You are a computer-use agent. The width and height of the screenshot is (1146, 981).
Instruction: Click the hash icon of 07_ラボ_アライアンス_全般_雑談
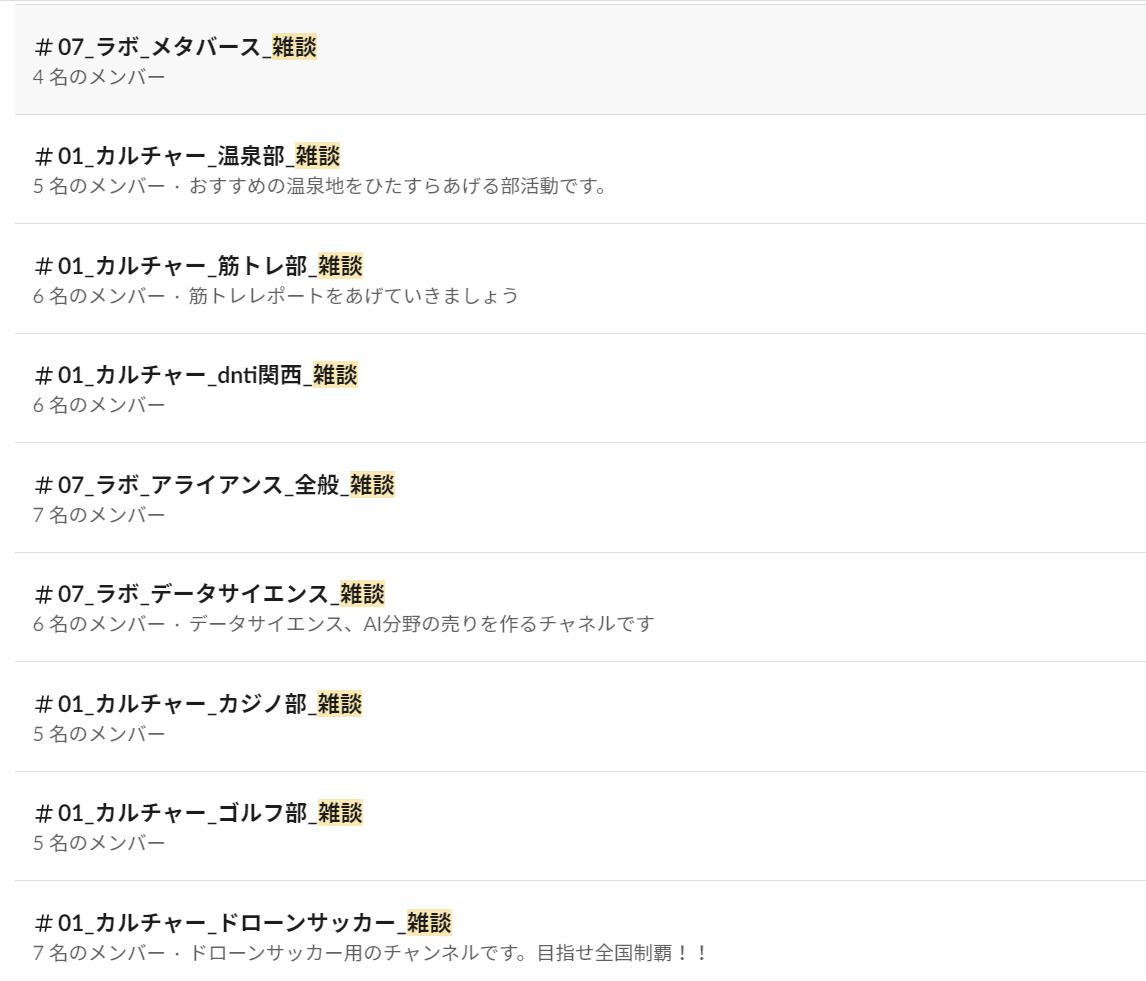(43, 485)
